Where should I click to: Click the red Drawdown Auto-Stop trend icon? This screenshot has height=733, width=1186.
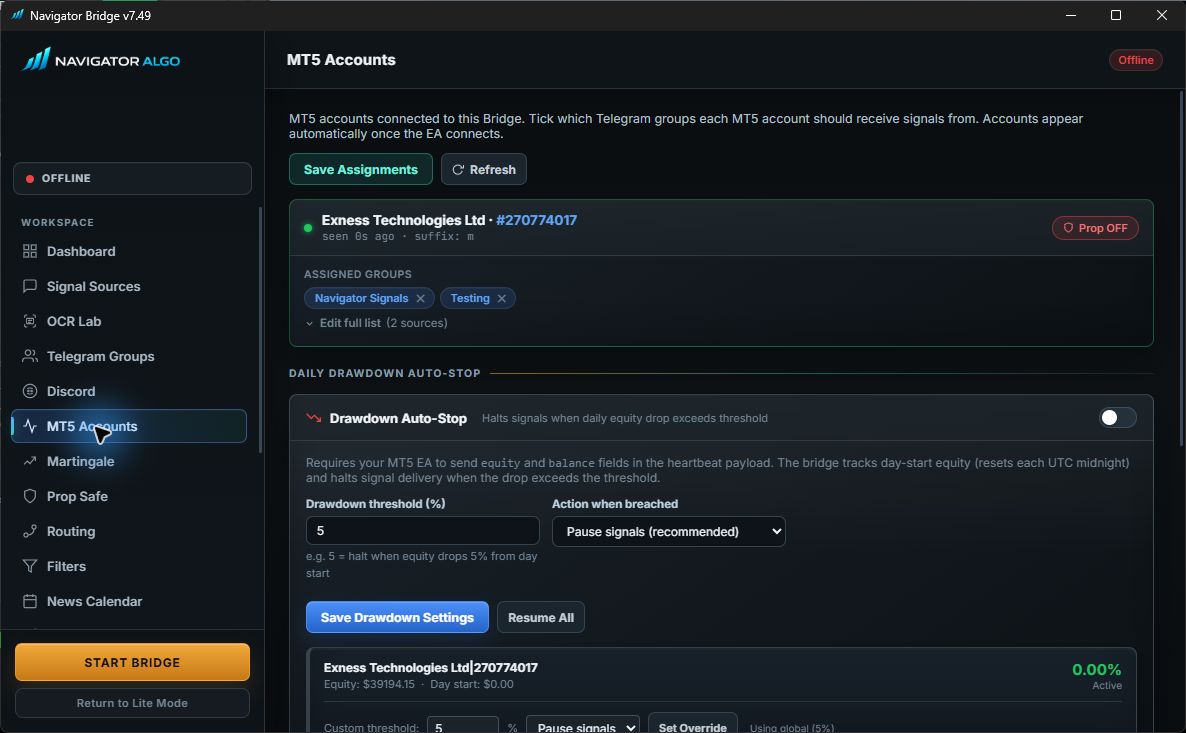tap(313, 418)
